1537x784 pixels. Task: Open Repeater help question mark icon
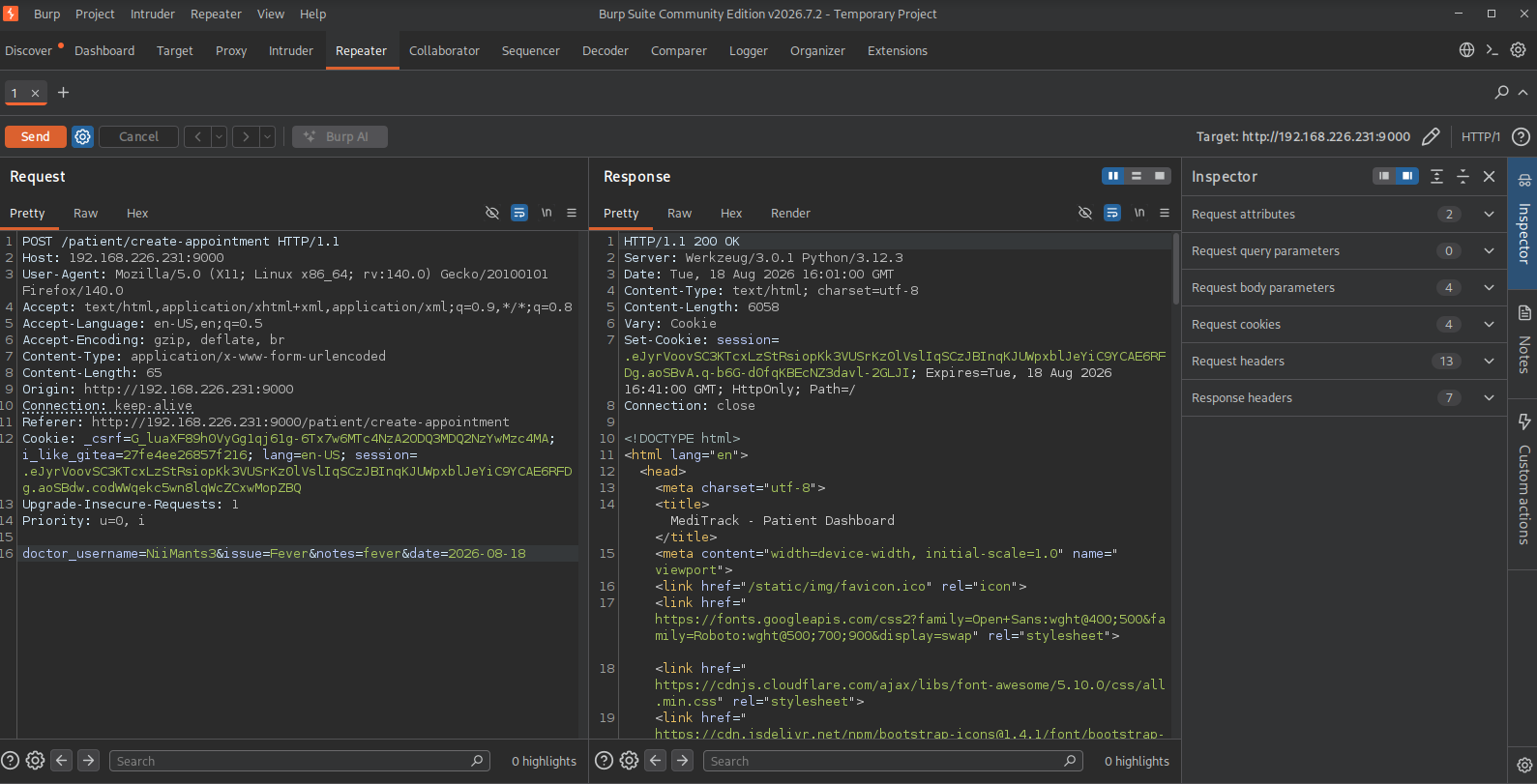(x=1521, y=136)
